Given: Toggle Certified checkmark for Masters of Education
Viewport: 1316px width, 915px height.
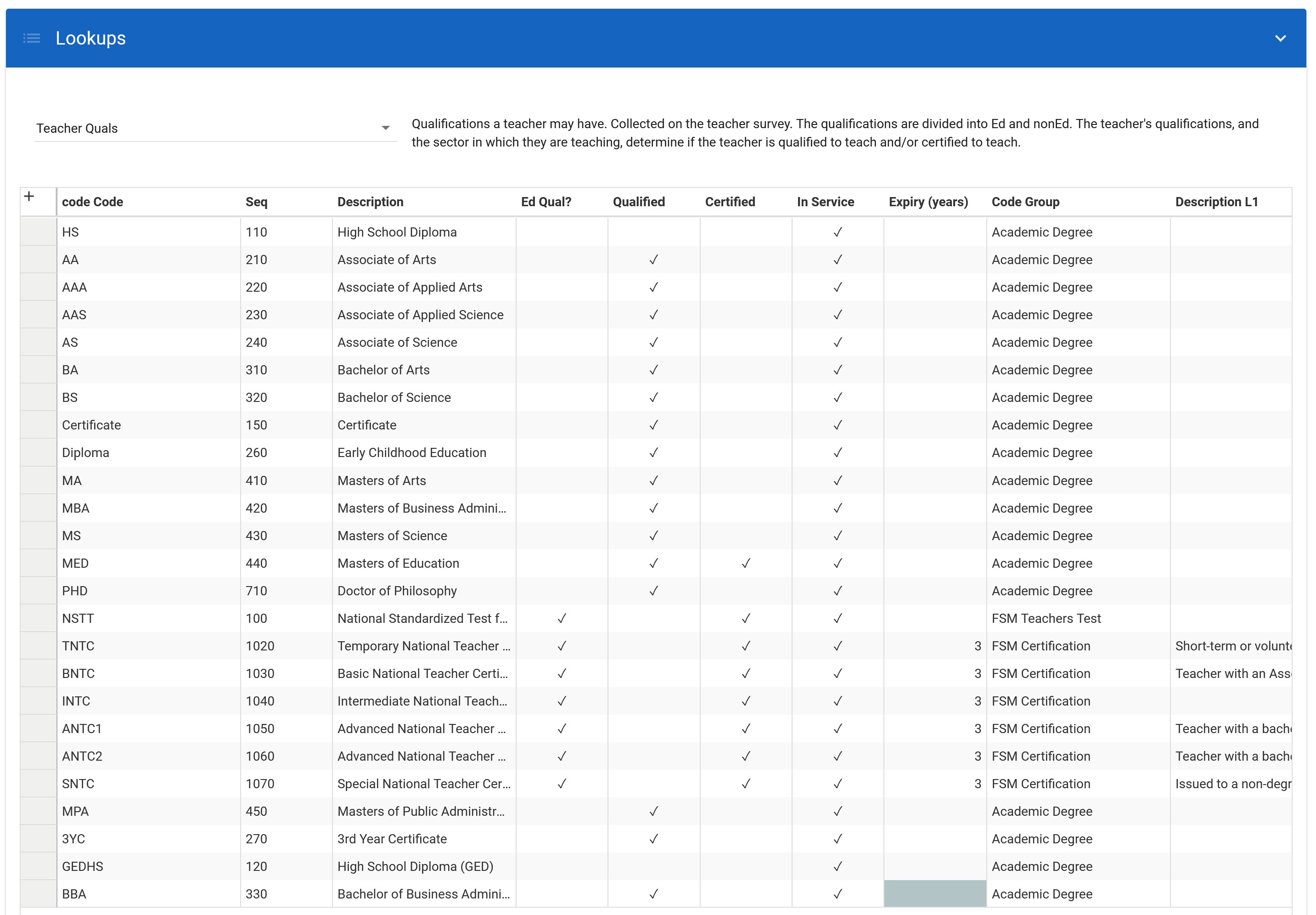Looking at the screenshot, I should pyautogui.click(x=745, y=563).
